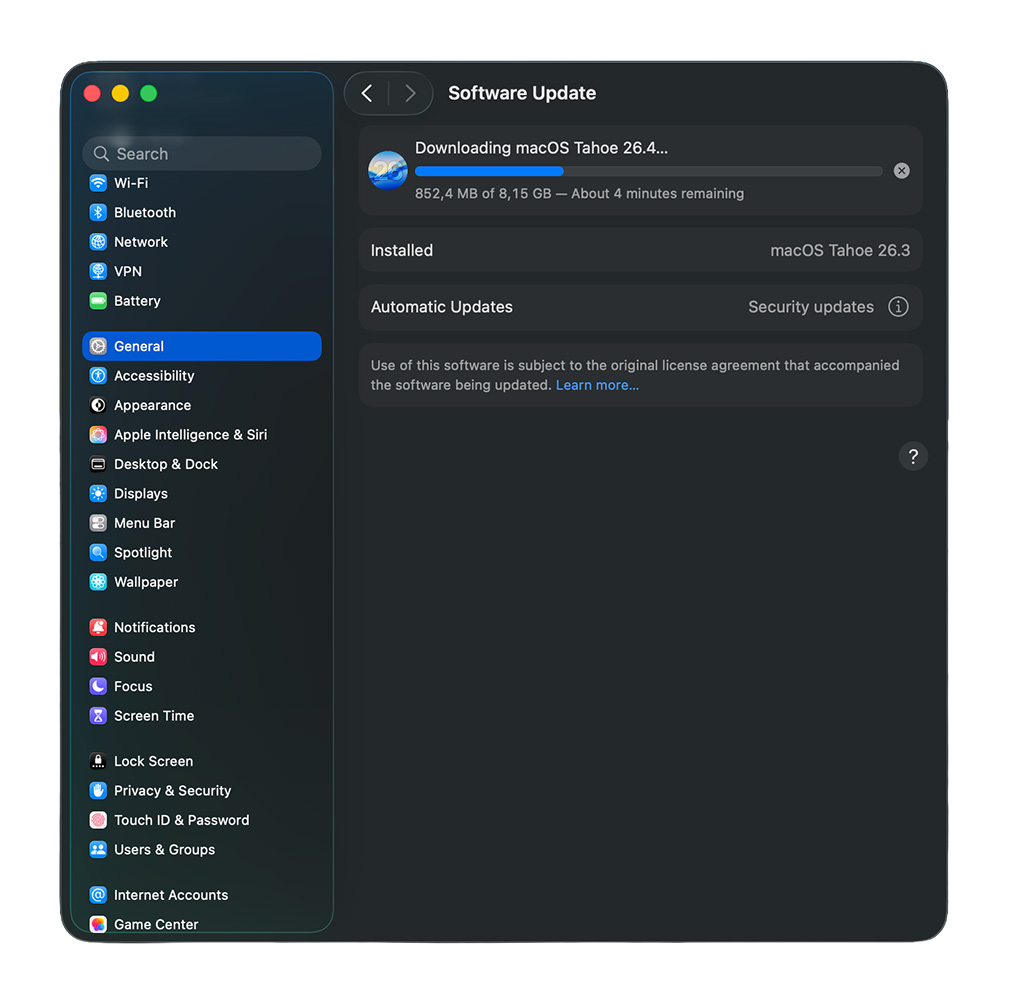Screen dimensions: 1024x998
Task: Click the Battery icon in sidebar
Action: click(98, 300)
